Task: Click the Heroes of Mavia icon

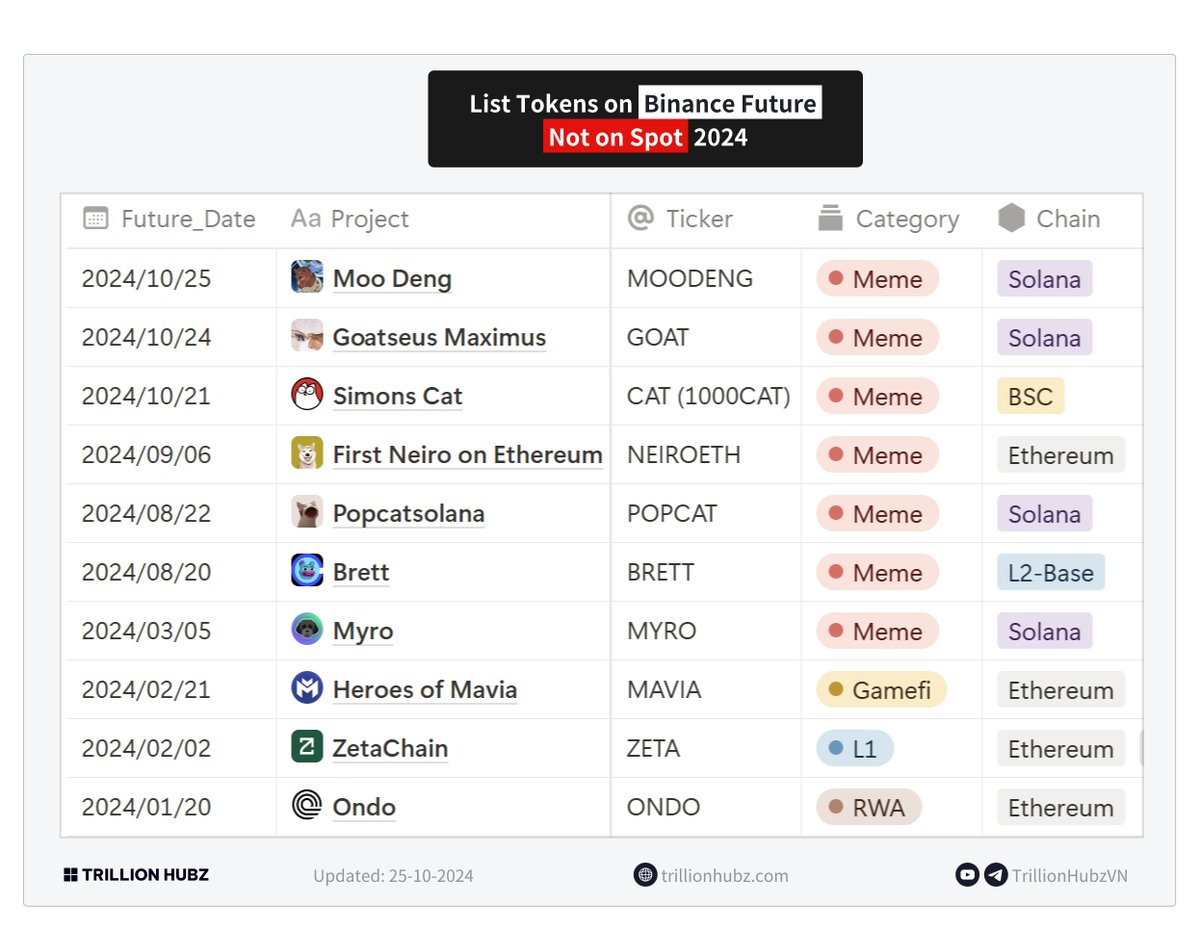Action: [307, 688]
